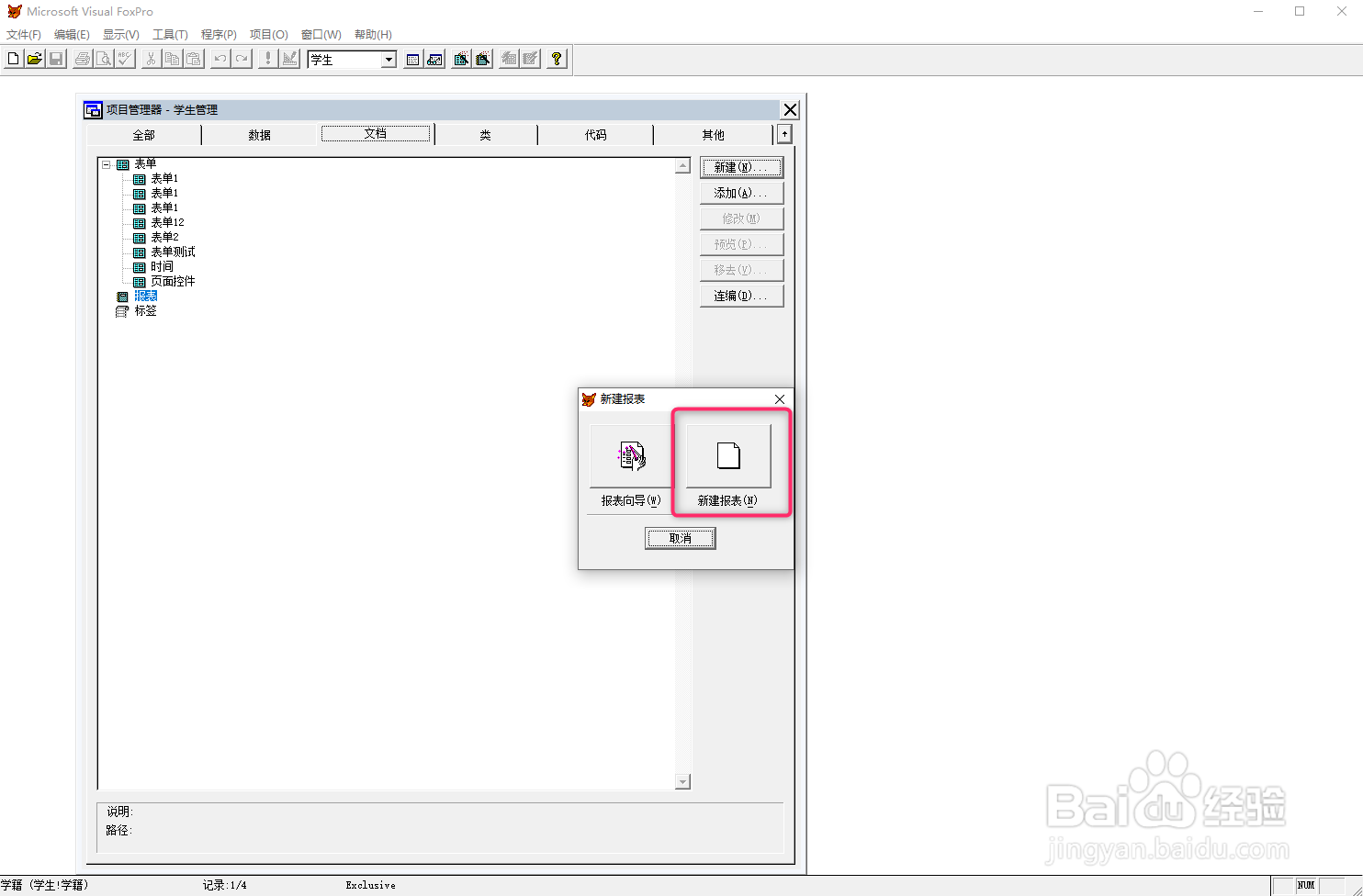Click the Run exclamation mark icon
This screenshot has height=896, width=1363.
click(x=268, y=59)
